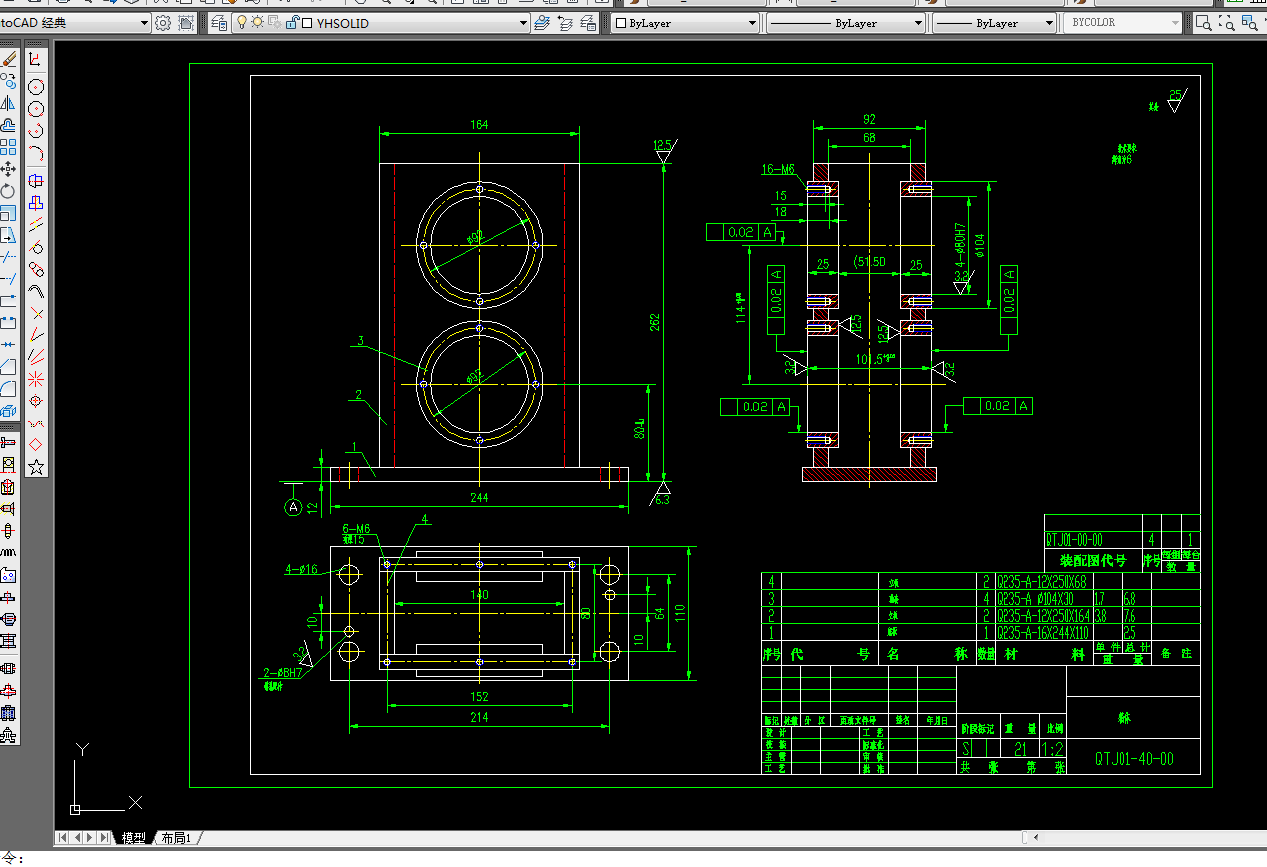Select the Extend tool
The image size is (1267, 867).
(8, 279)
